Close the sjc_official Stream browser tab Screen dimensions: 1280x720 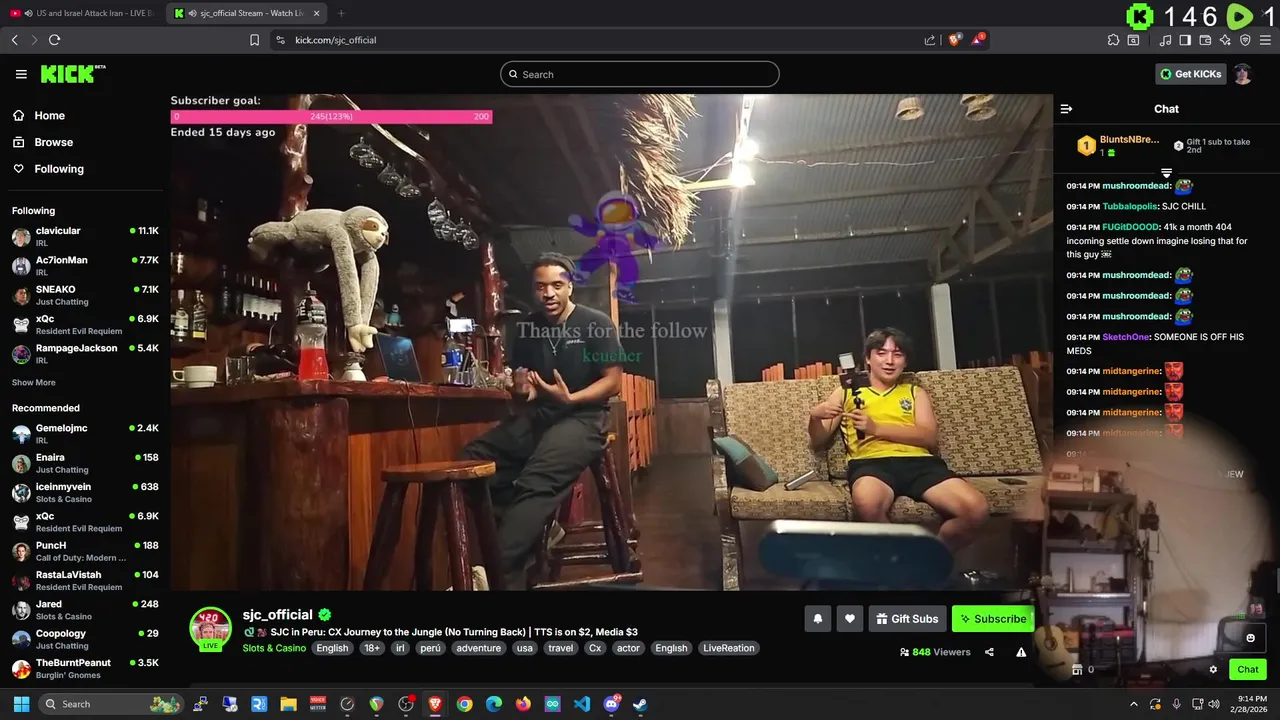click(x=317, y=13)
